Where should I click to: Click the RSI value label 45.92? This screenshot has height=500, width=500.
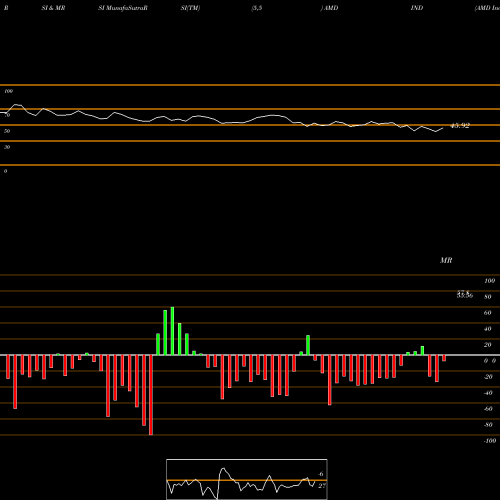[x=460, y=126]
